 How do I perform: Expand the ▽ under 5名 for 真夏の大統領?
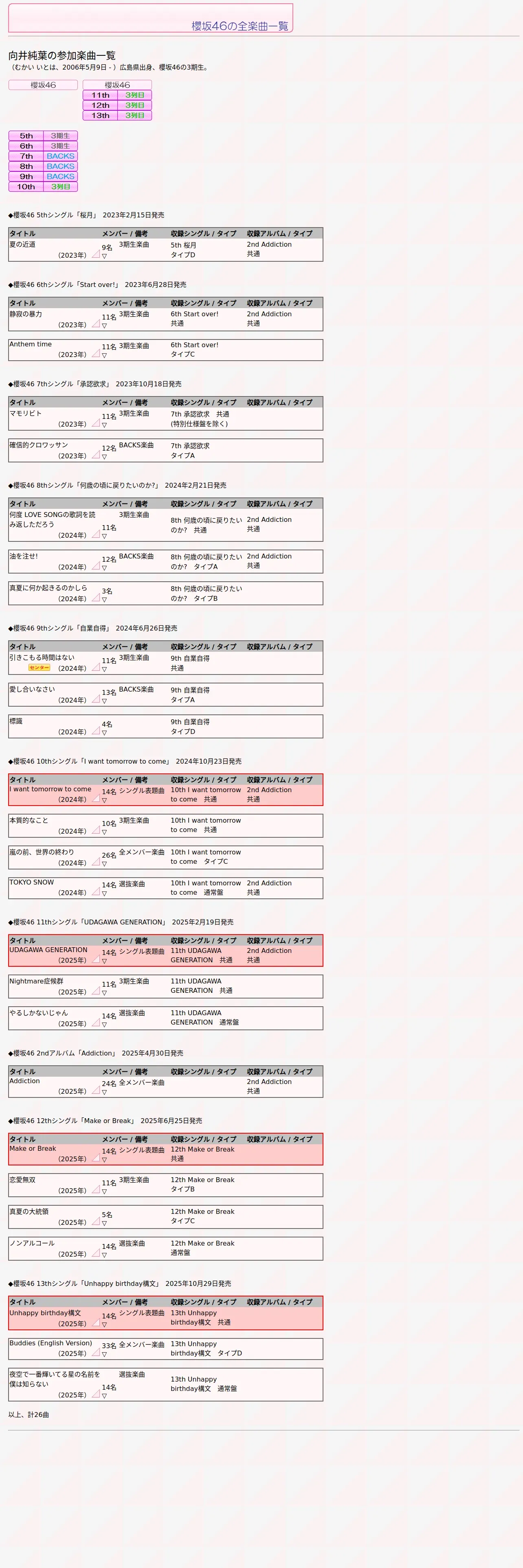(x=104, y=1224)
